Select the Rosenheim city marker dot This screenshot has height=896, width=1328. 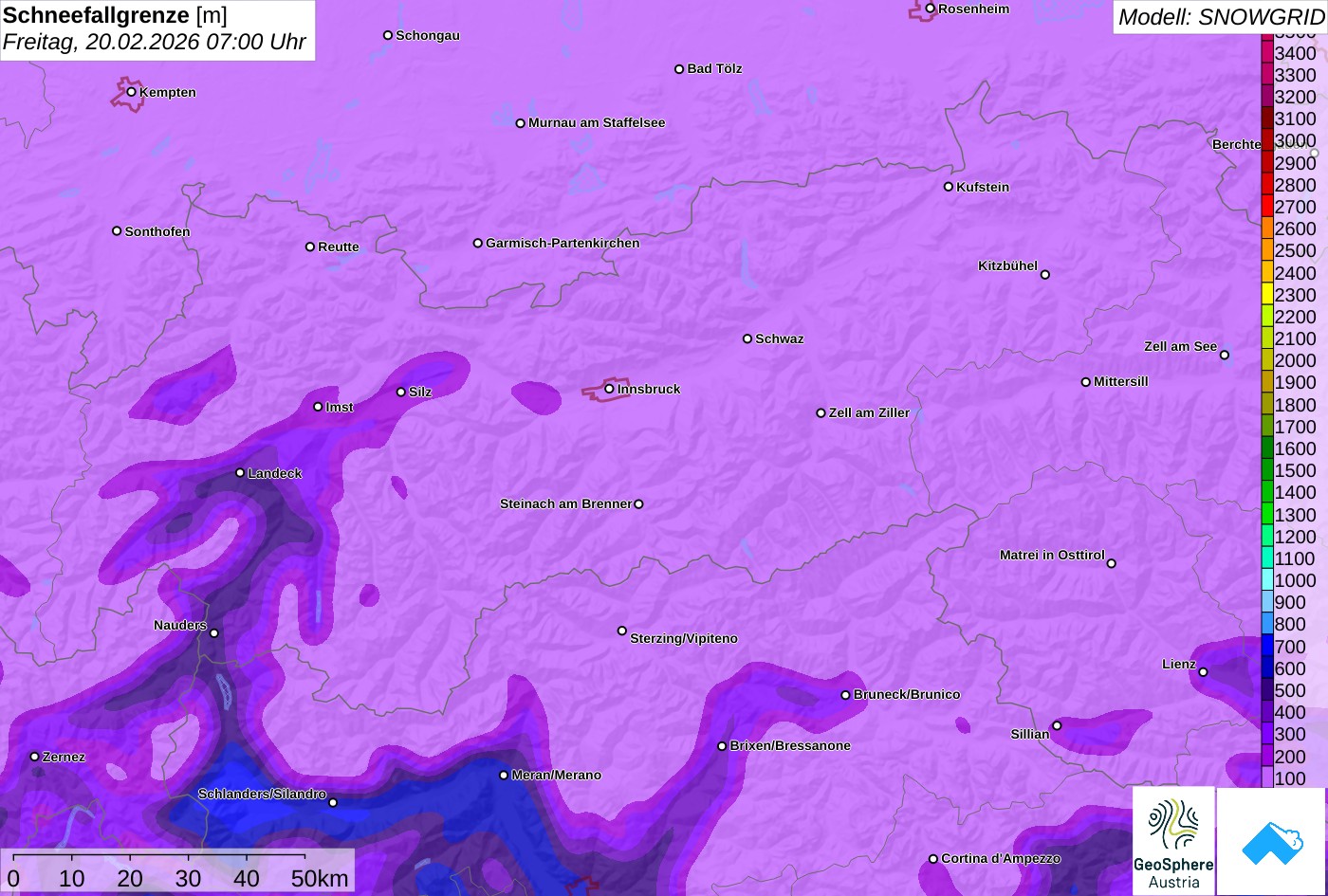pyautogui.click(x=931, y=9)
